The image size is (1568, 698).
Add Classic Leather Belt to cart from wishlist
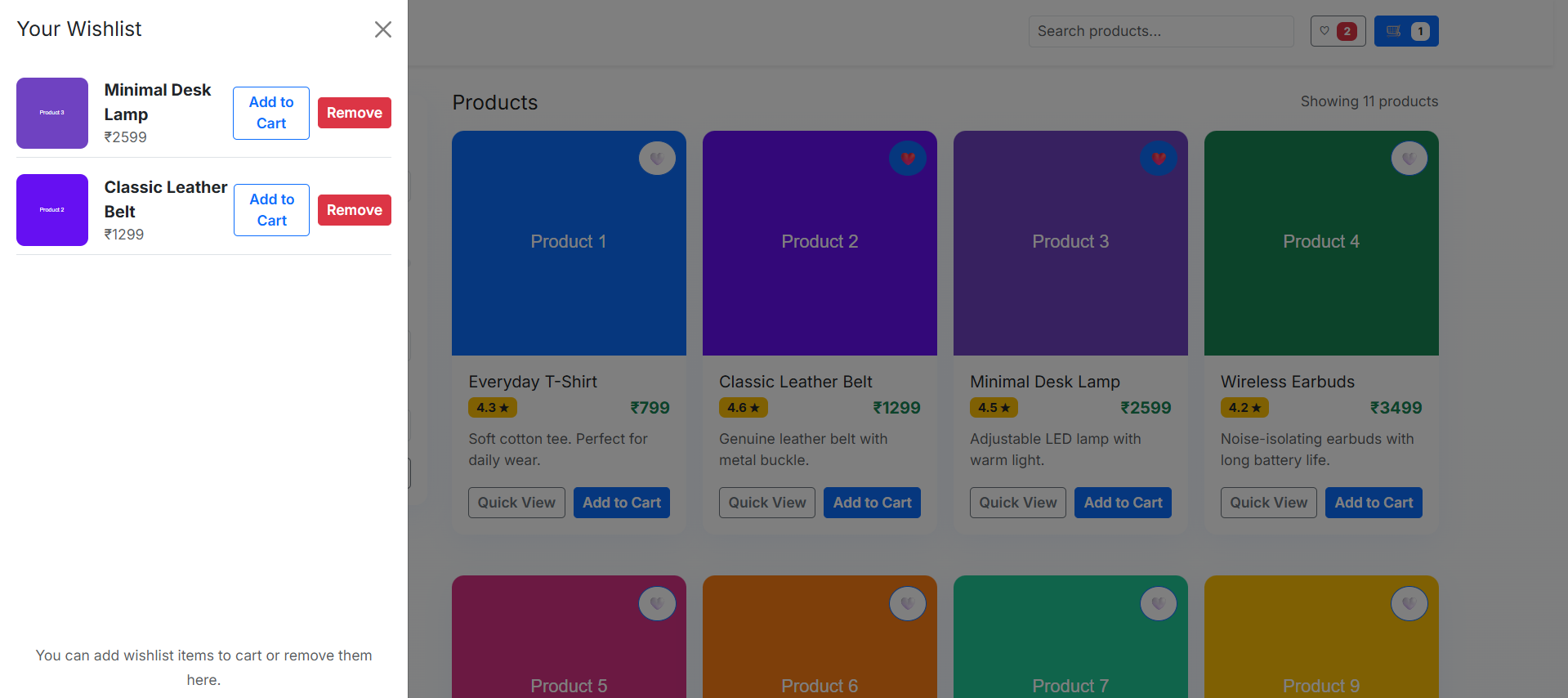click(x=271, y=210)
